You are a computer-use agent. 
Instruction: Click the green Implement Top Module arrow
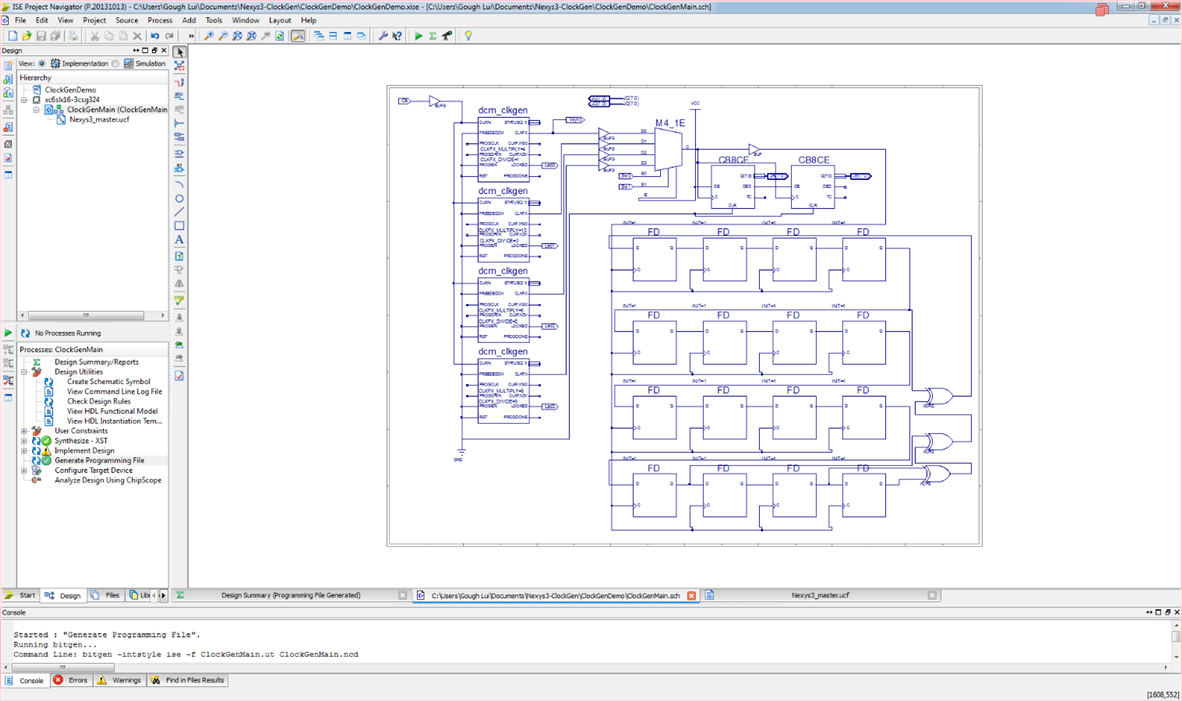419,36
